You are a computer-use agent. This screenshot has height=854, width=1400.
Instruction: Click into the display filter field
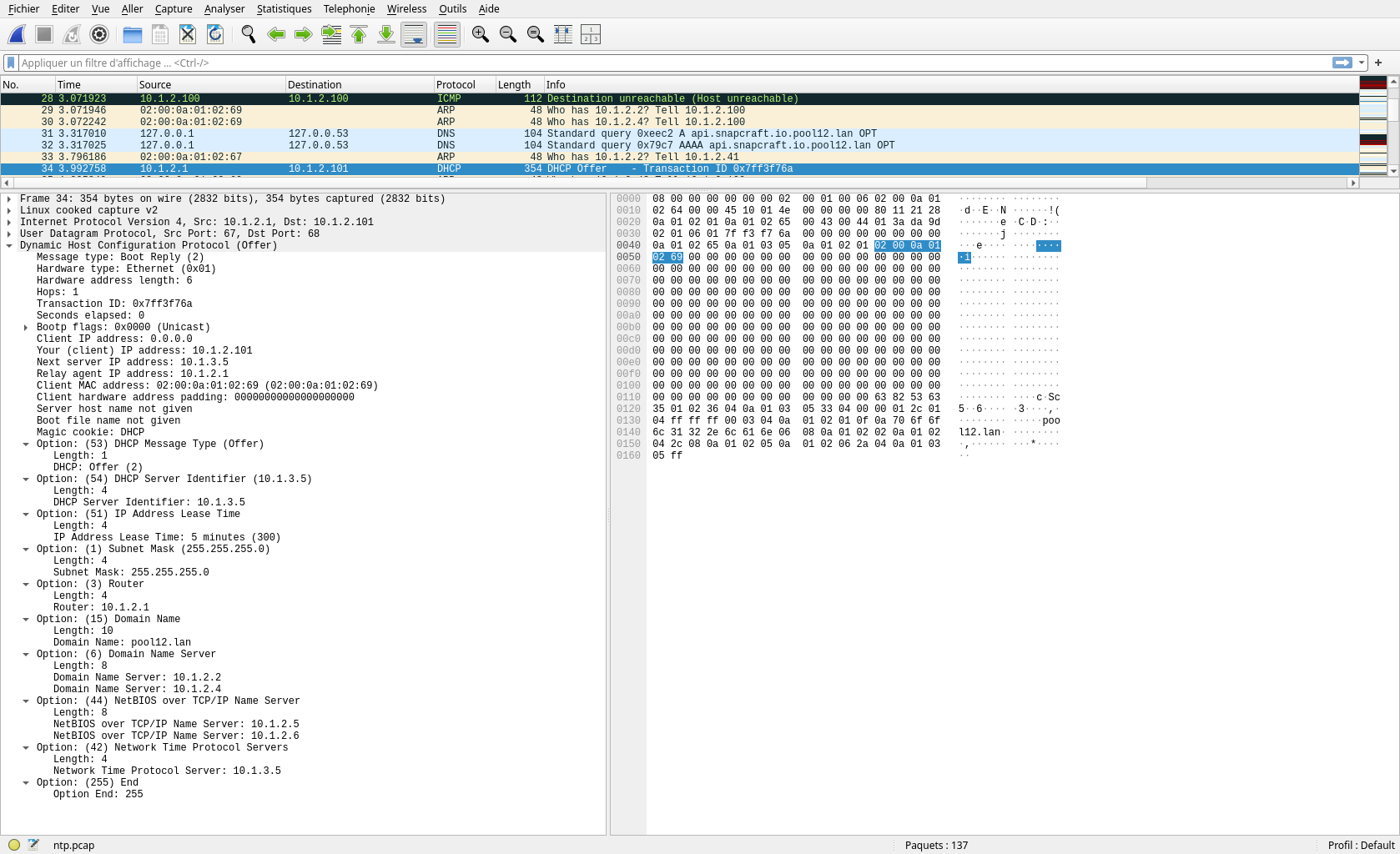pos(667,63)
